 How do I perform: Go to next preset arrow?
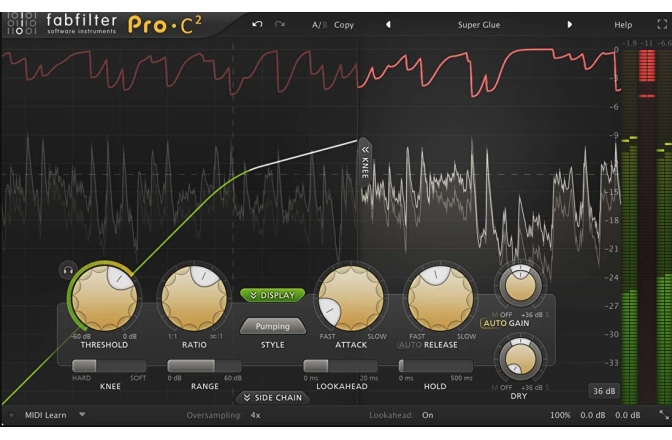click(570, 24)
